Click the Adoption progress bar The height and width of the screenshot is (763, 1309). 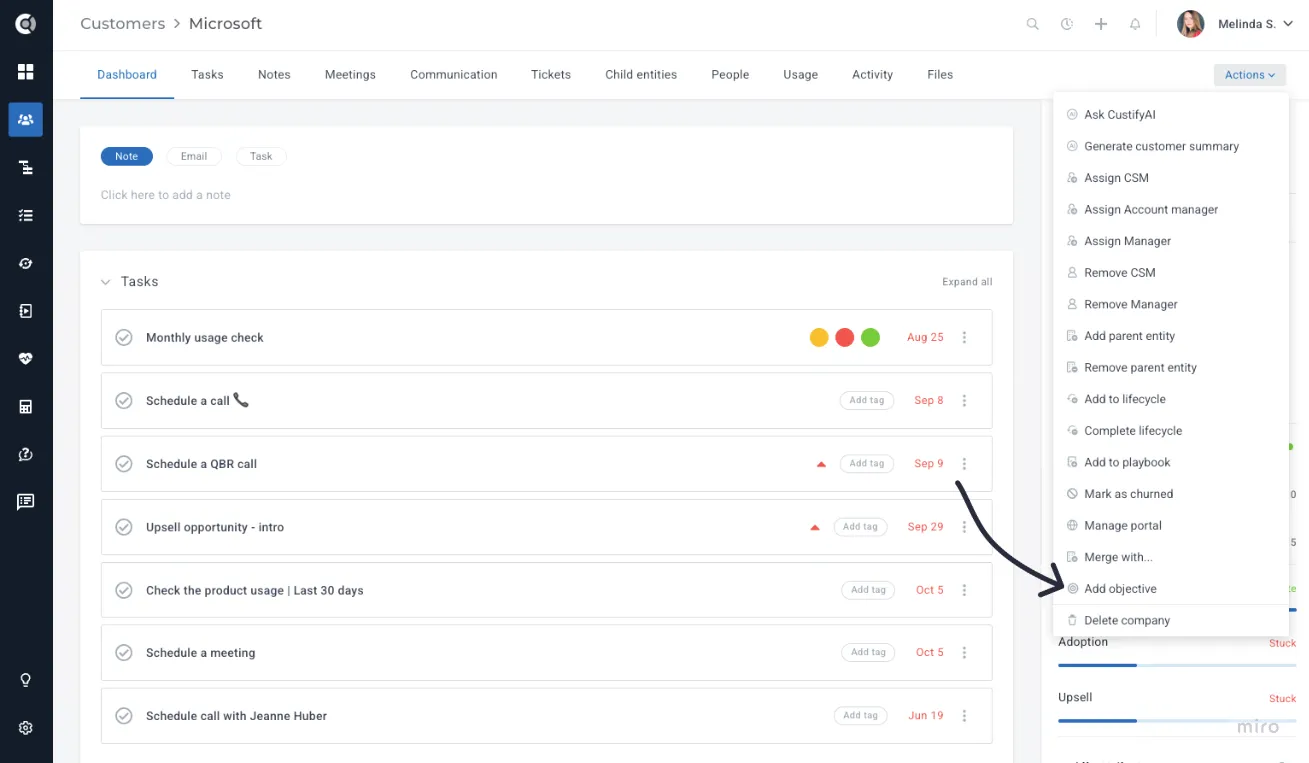tap(1177, 665)
